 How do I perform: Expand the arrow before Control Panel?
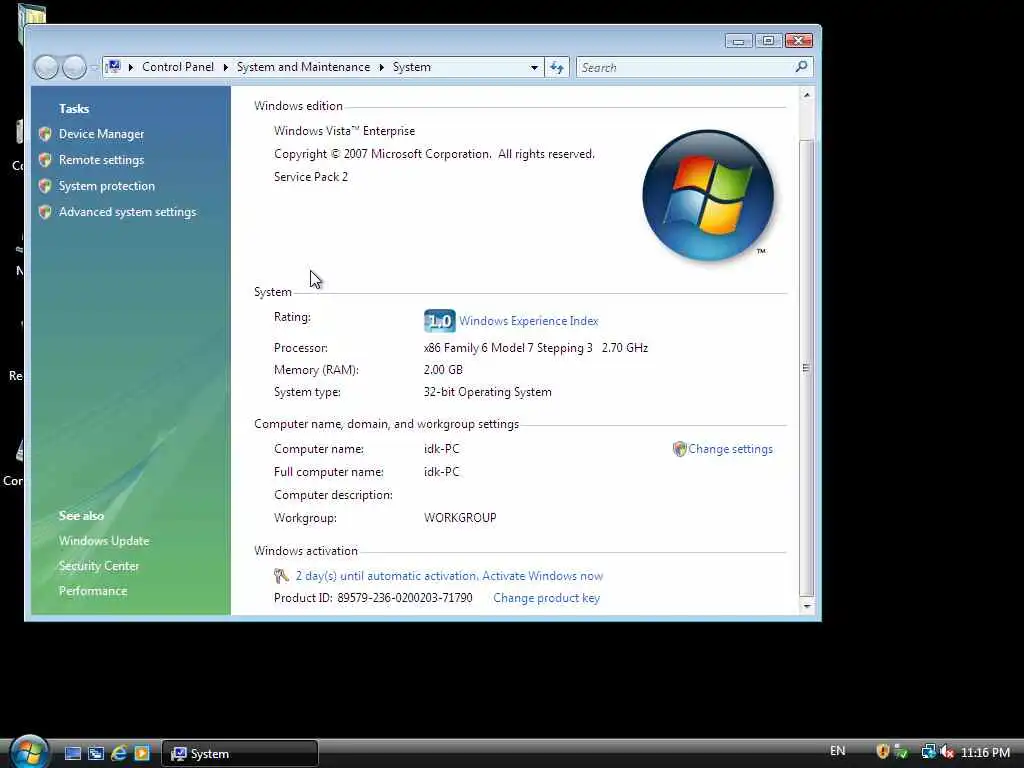point(131,67)
